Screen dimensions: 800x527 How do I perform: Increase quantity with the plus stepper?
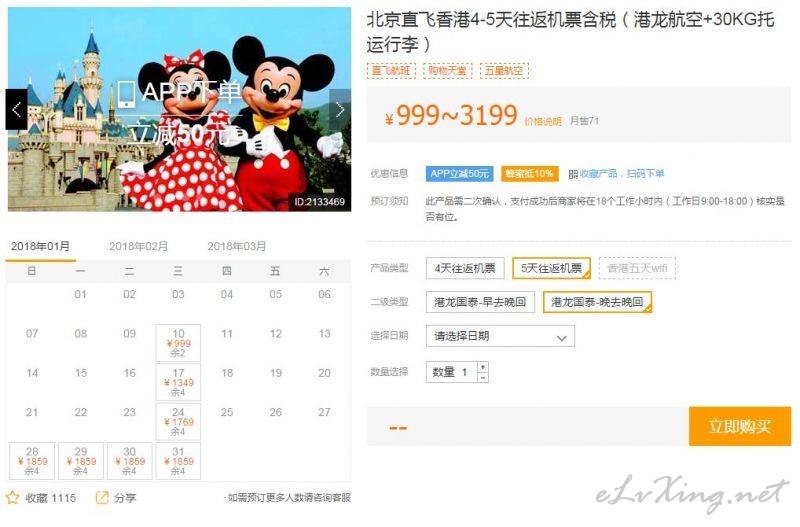pyautogui.click(x=483, y=367)
